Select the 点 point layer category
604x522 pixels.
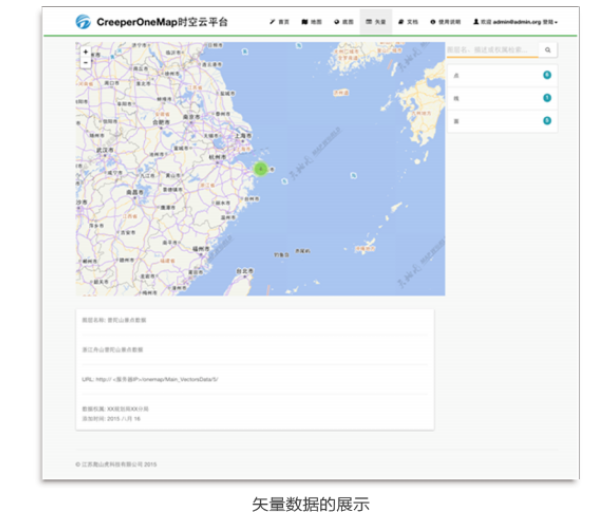(490, 75)
